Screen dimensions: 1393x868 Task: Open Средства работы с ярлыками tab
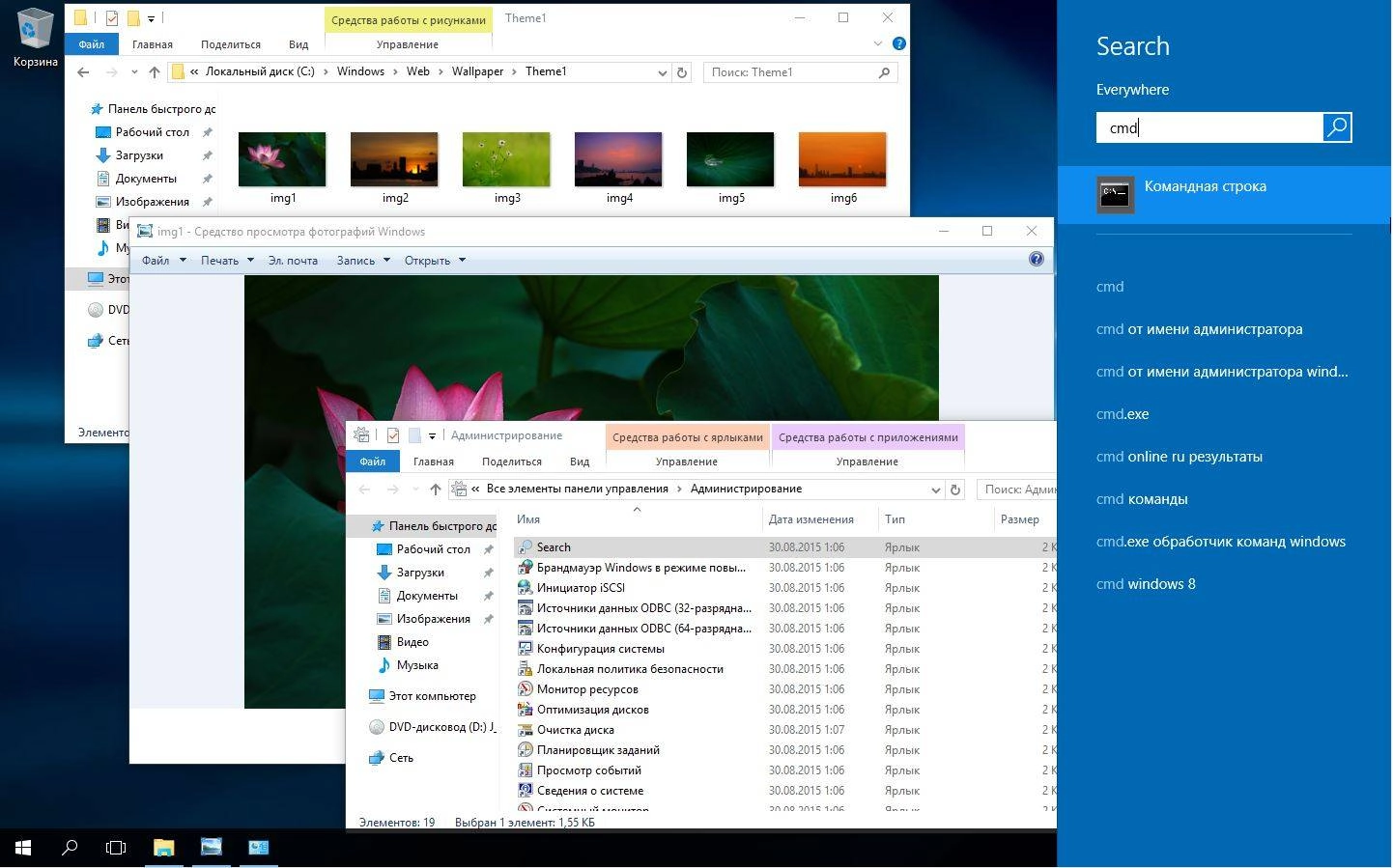(x=688, y=437)
